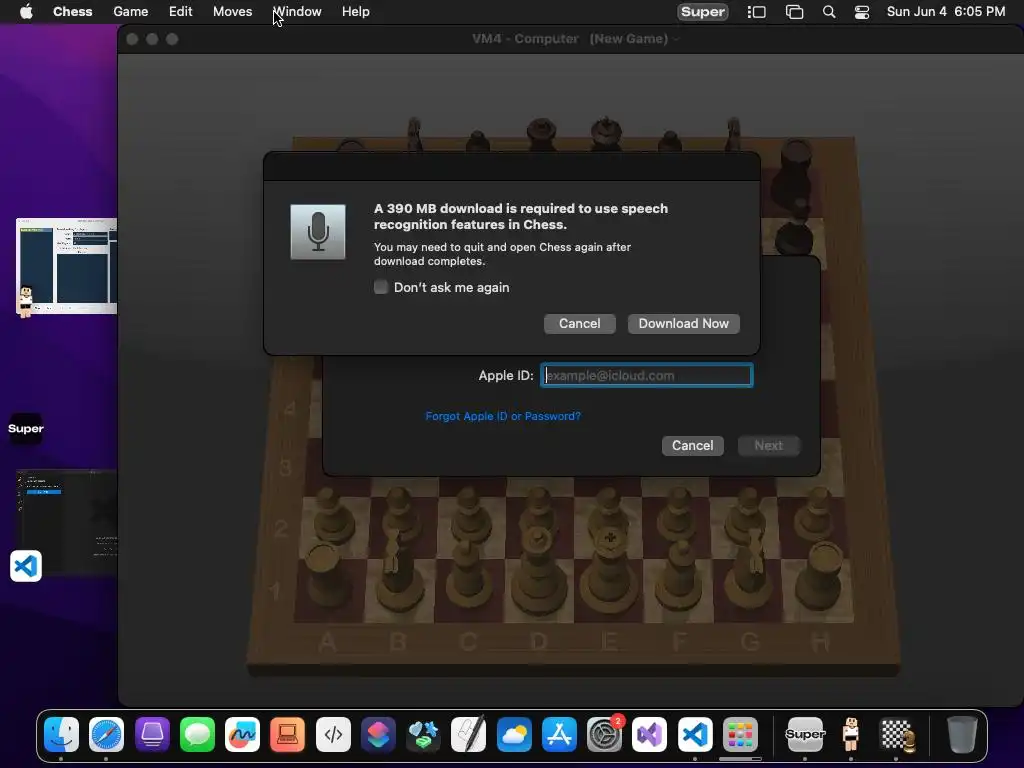Open Apple Configurator in the Dock
Viewport: 1024px width, 768px height.
click(152, 735)
